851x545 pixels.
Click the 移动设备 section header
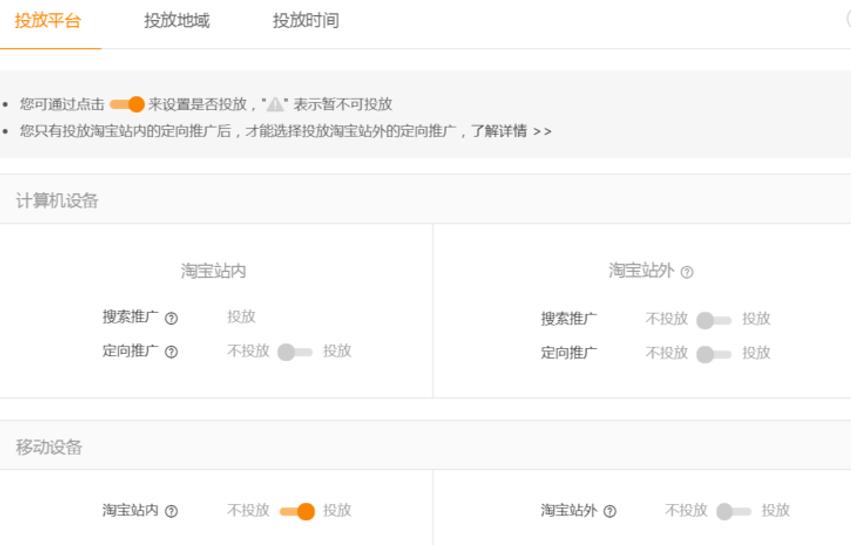(x=49, y=447)
